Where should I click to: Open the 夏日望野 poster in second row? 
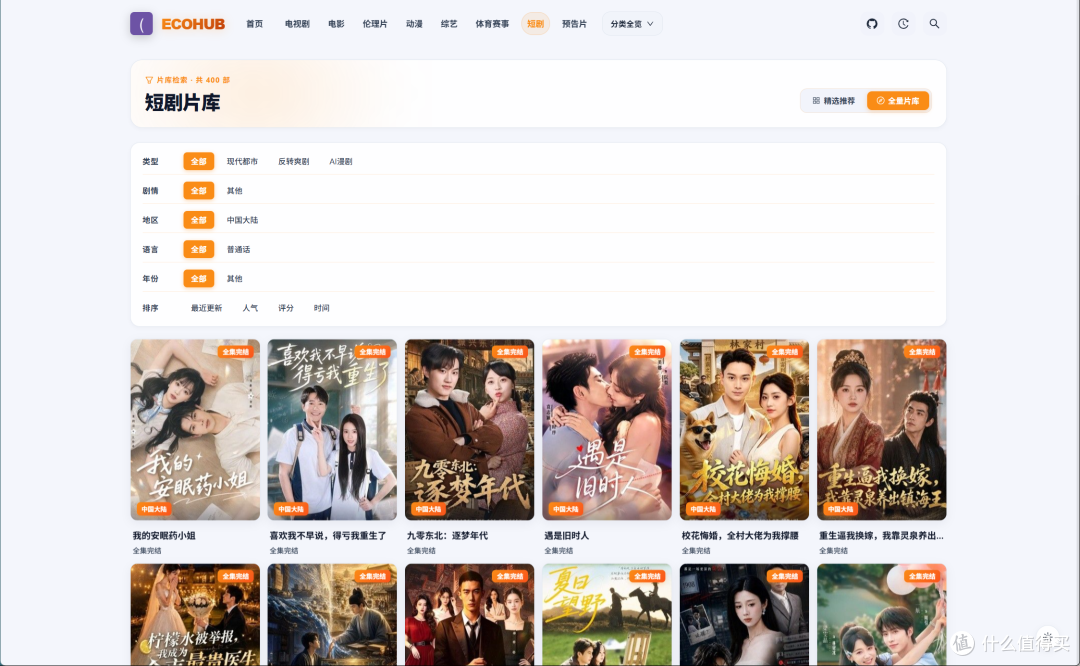[607, 614]
